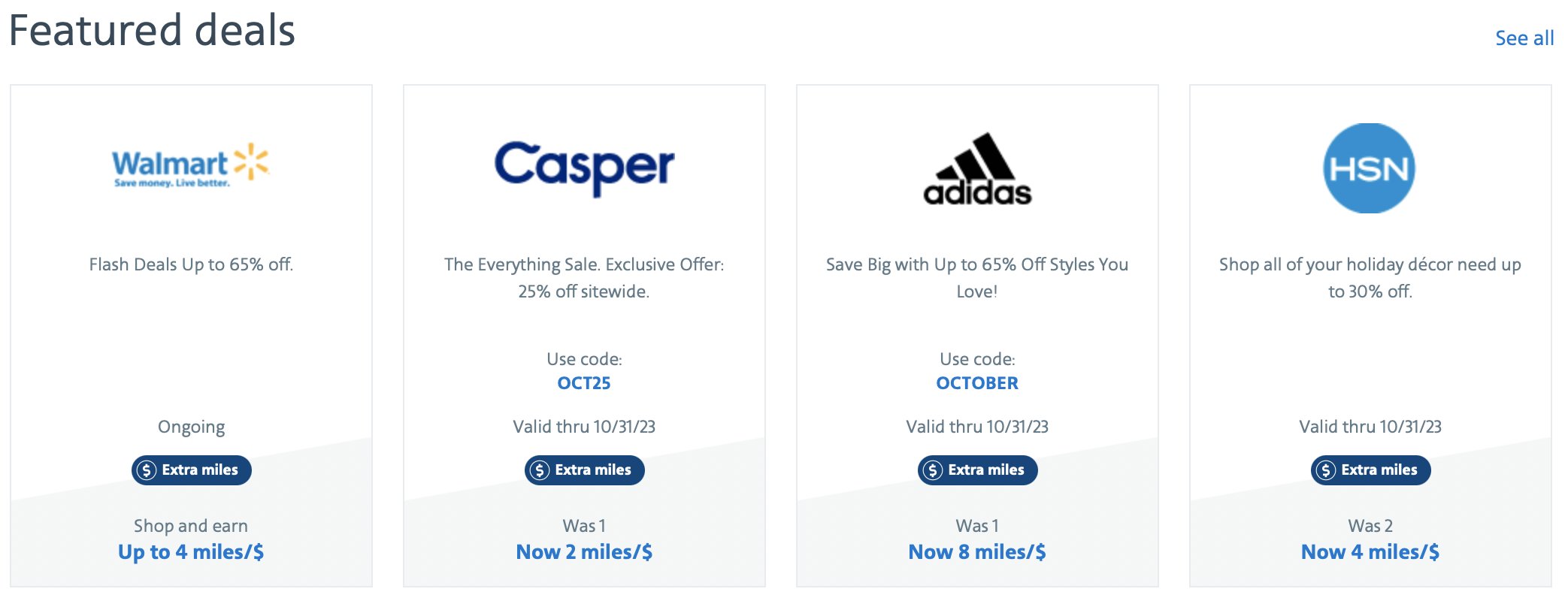Open The Everything Sale Casper deal text
This screenshot has width=1568, height=601.
tap(584, 278)
